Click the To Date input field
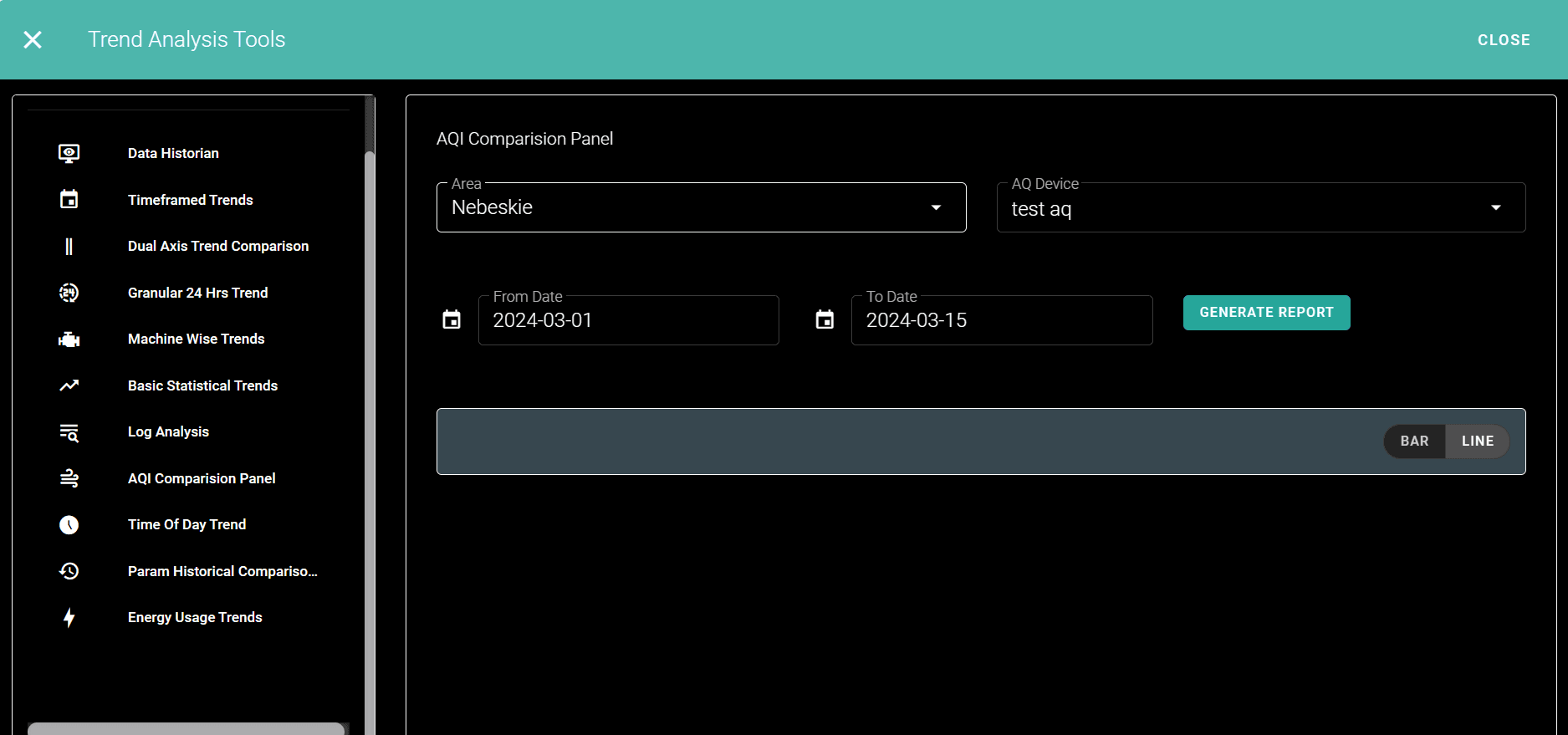This screenshot has height=735, width=1568. [x=1001, y=320]
